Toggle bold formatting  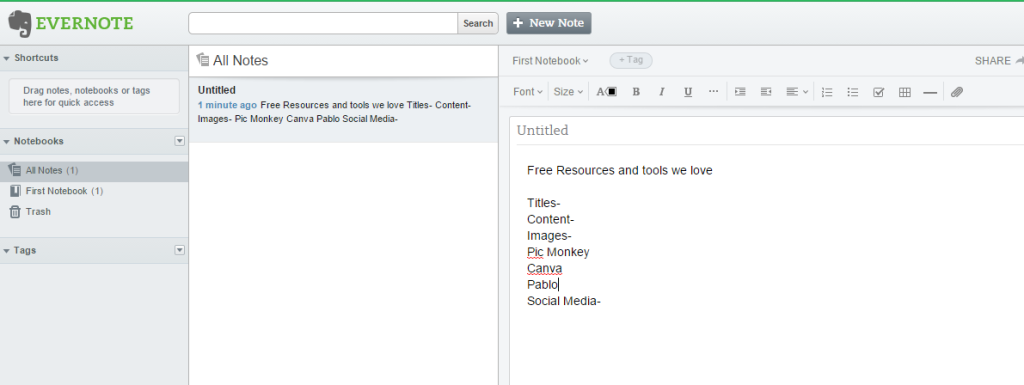[x=636, y=92]
